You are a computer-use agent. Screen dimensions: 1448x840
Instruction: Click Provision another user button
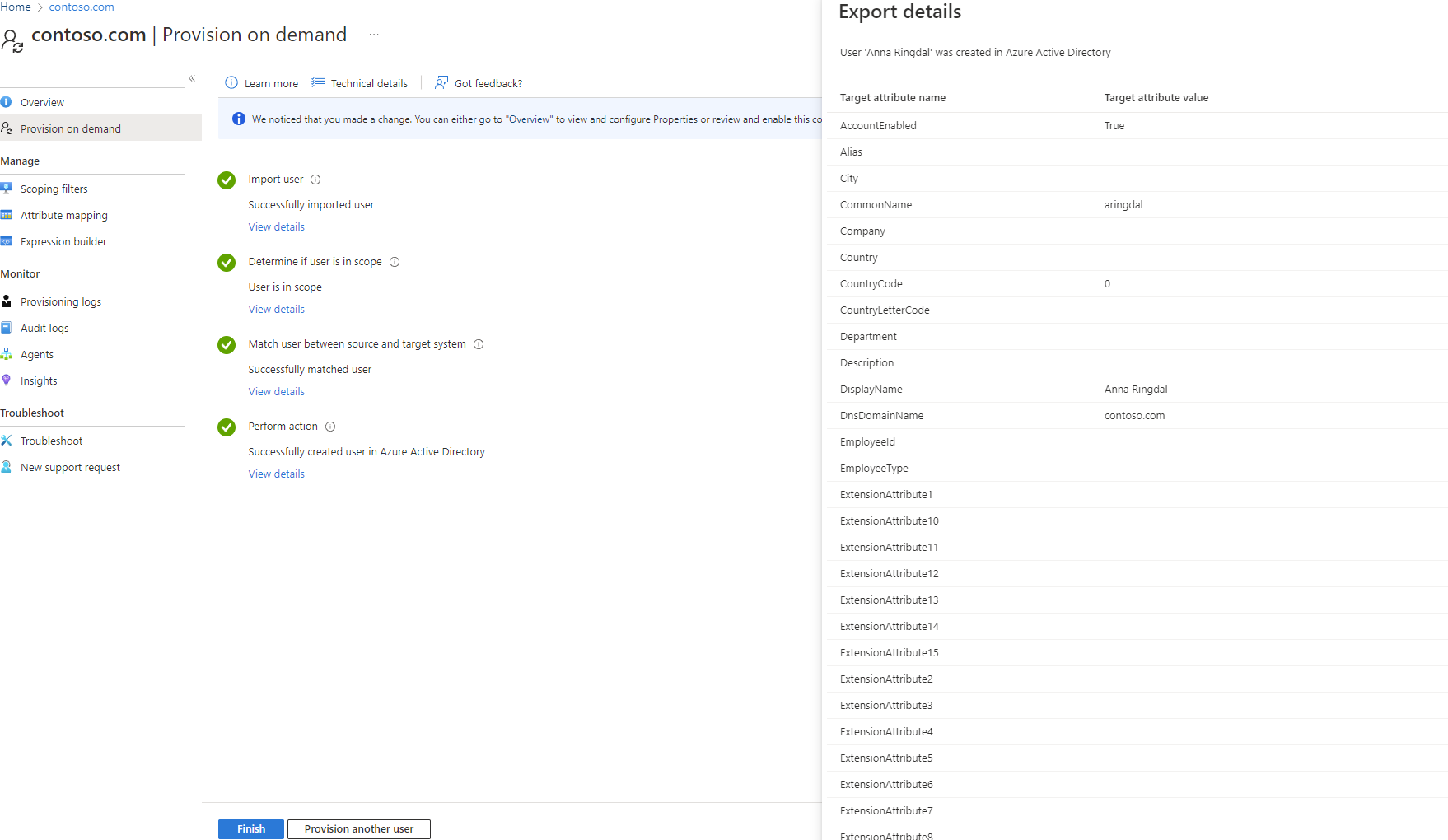pos(359,829)
